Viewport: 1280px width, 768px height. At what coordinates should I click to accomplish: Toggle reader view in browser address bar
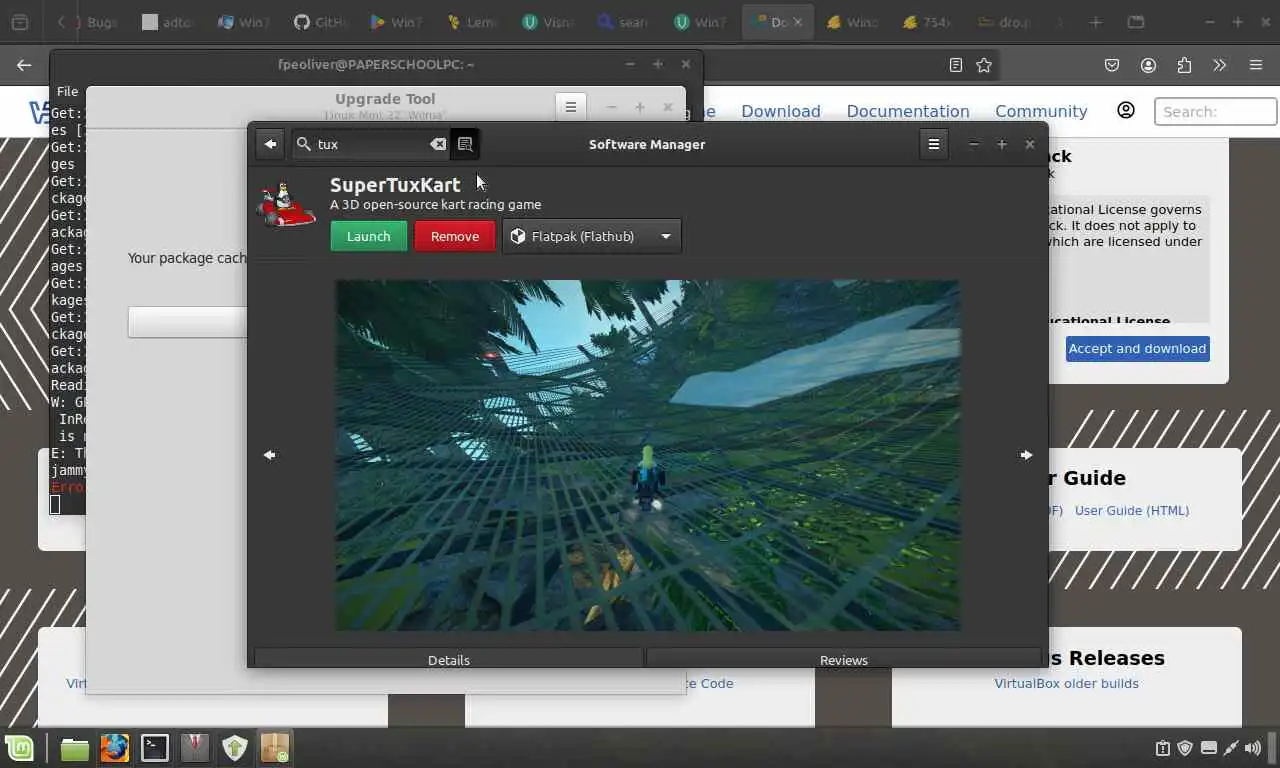[x=956, y=65]
